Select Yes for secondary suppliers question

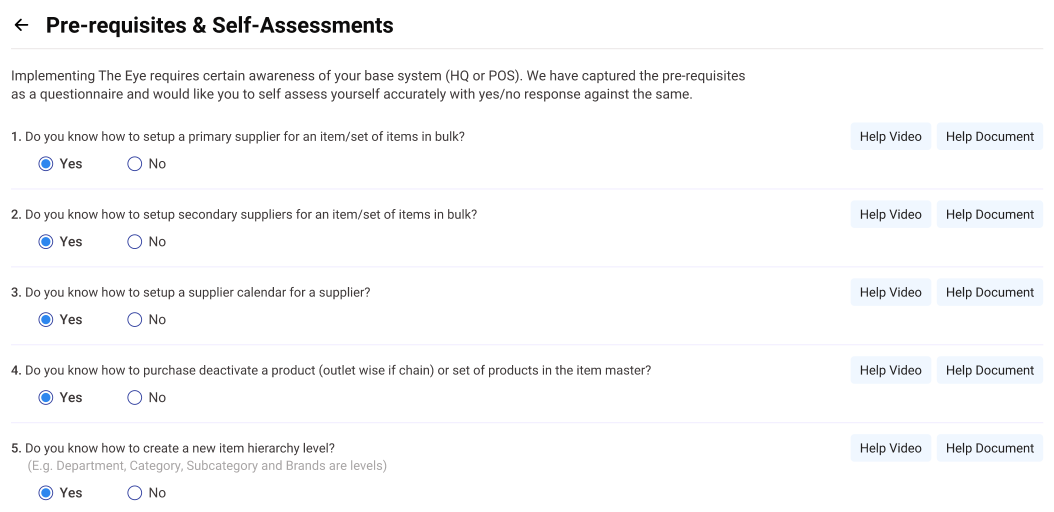(x=46, y=242)
